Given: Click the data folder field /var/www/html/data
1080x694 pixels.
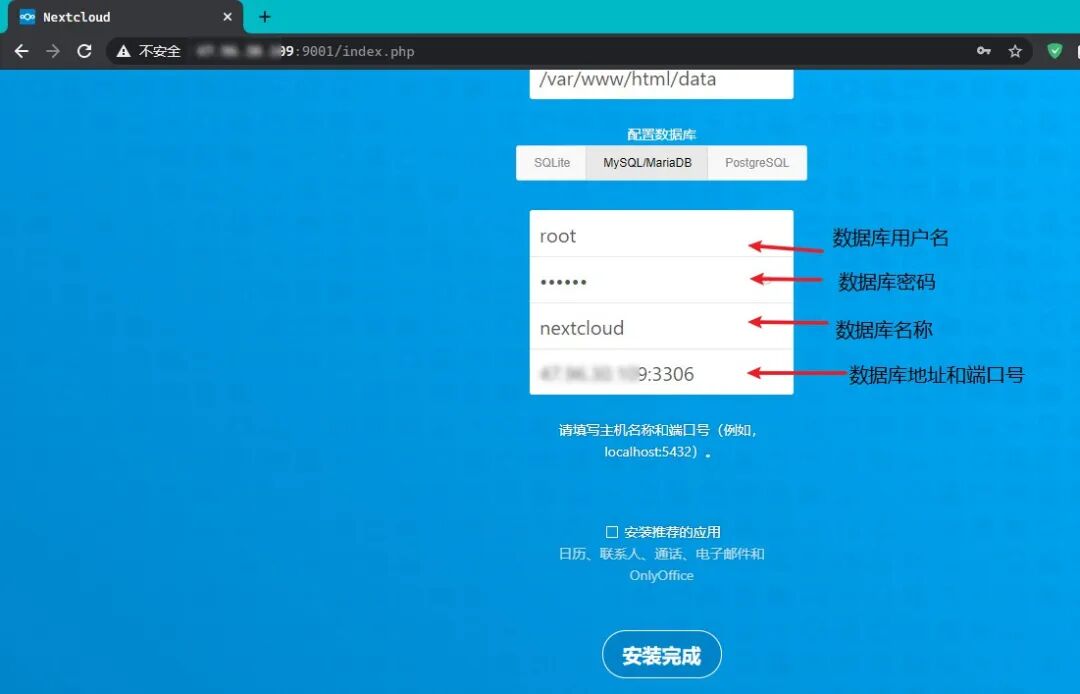Looking at the screenshot, I should (x=661, y=83).
